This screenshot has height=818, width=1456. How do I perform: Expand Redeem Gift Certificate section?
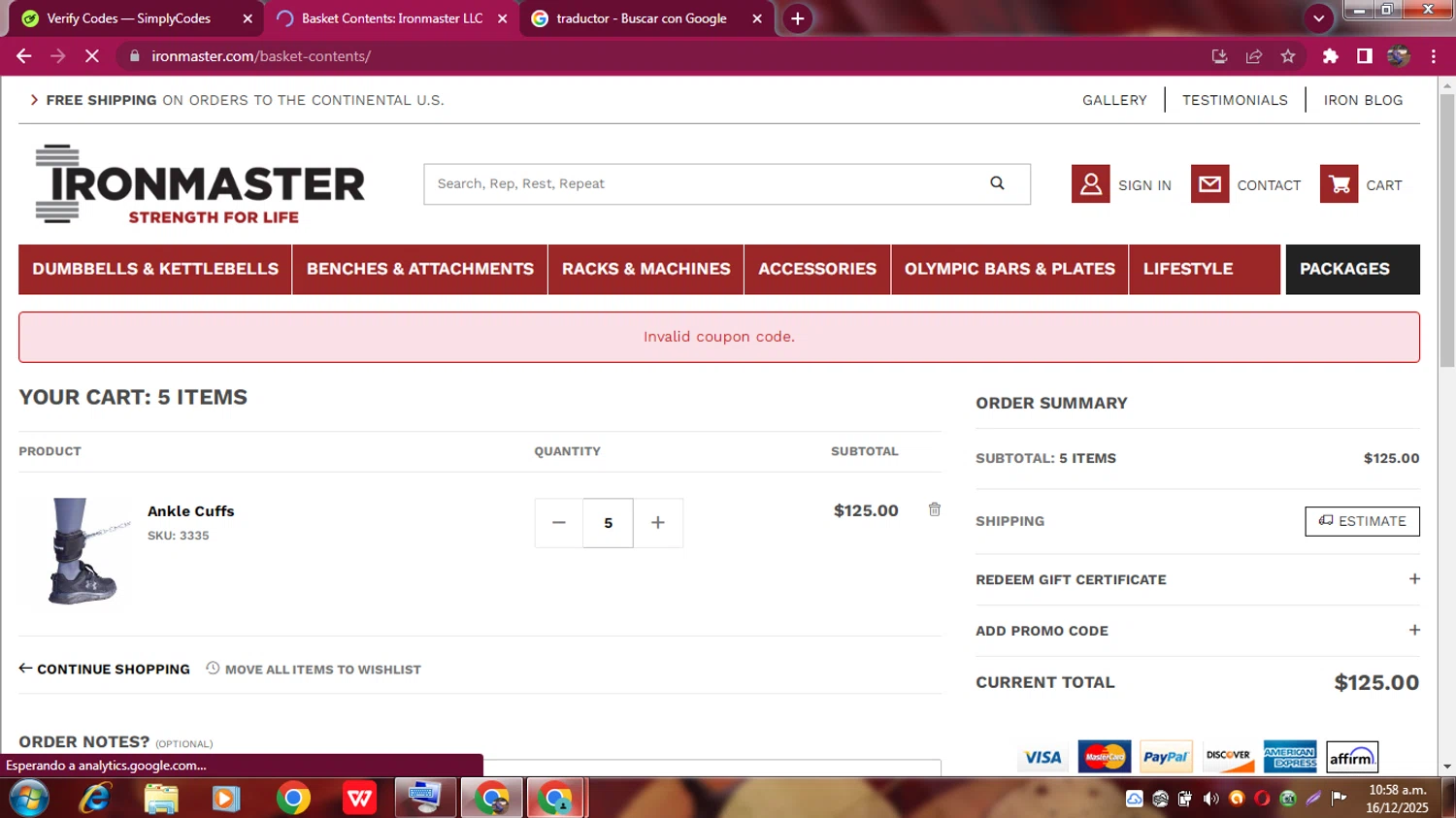1414,579
